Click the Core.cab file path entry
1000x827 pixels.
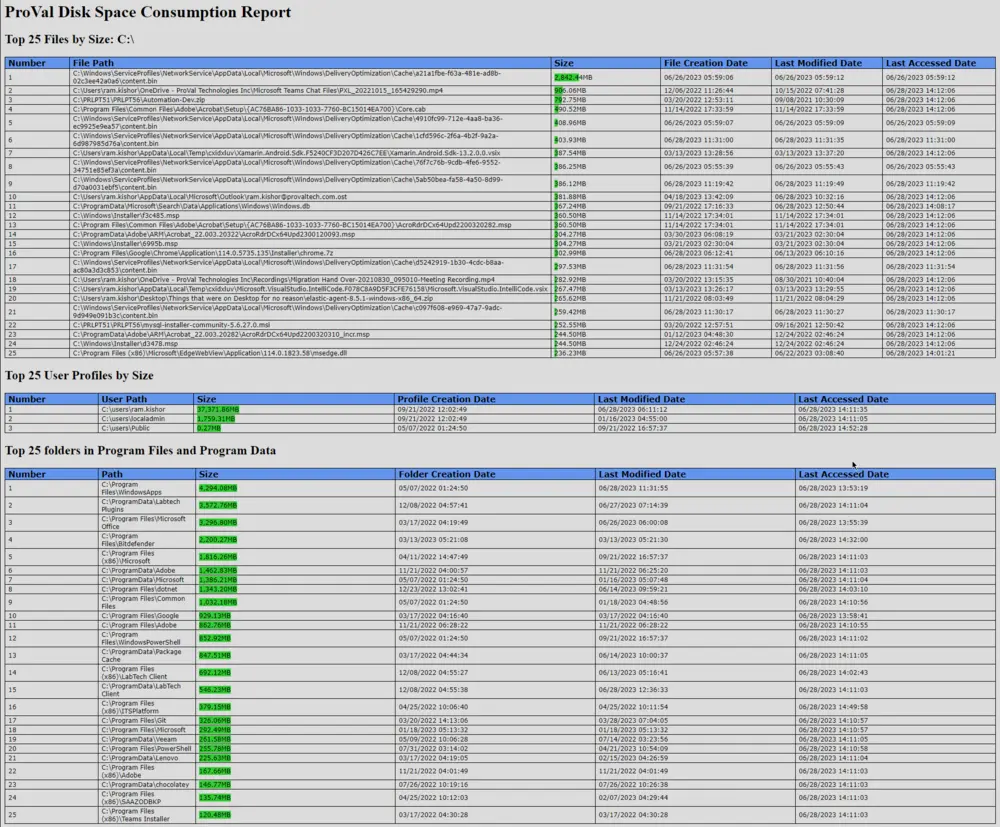(x=249, y=109)
